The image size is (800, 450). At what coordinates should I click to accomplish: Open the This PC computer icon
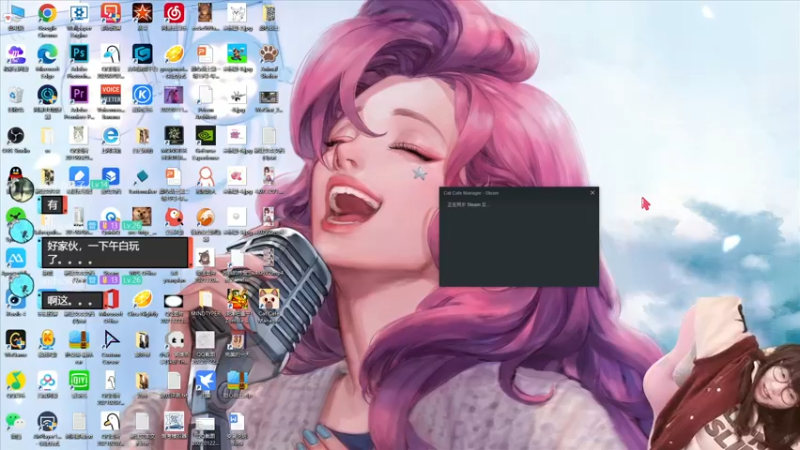(15, 14)
